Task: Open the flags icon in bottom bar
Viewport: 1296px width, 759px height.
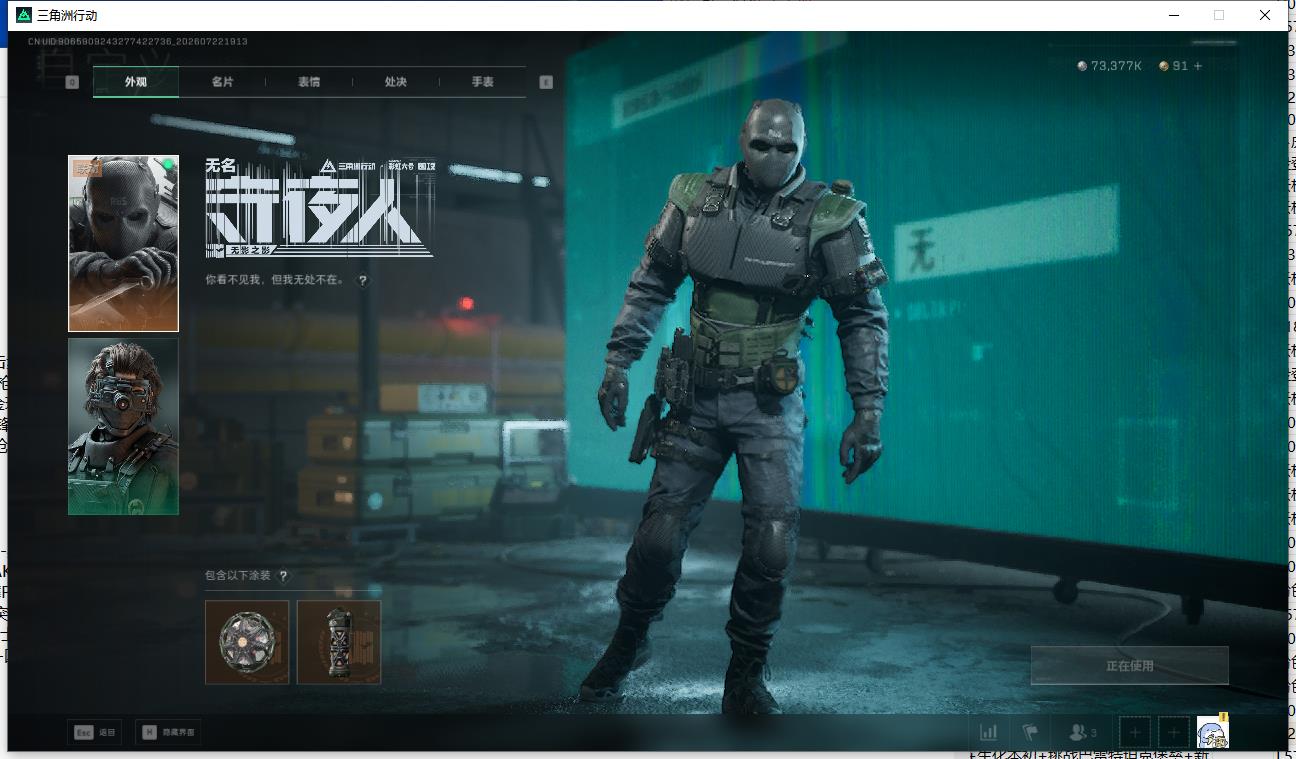Action: pos(1030,733)
